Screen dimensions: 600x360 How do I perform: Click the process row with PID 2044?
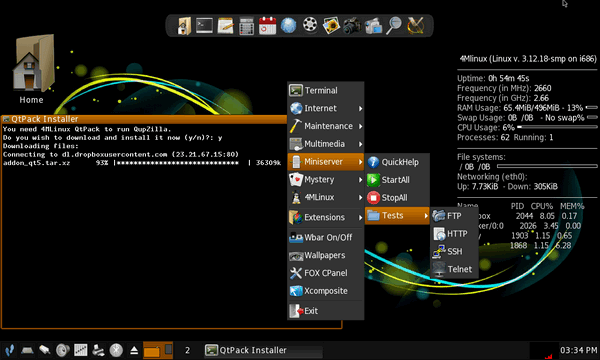[527, 216]
